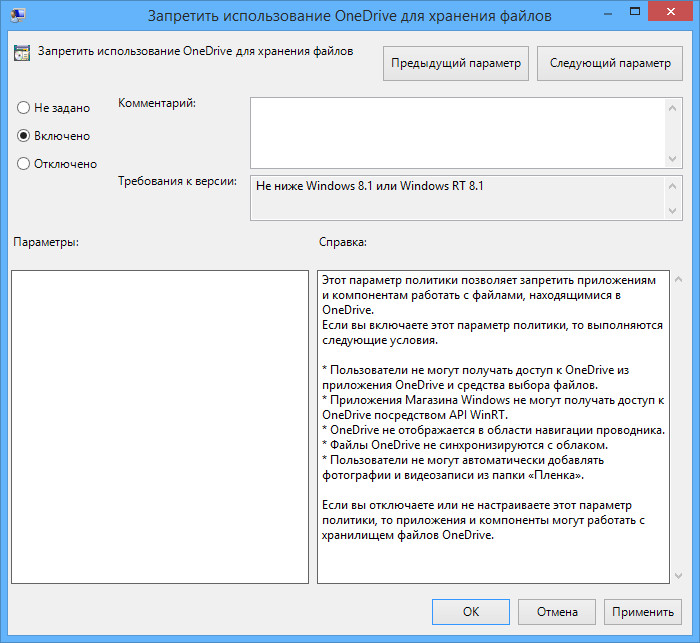Click the "Справка:" label
The height and width of the screenshot is (643, 700).
pyautogui.click(x=343, y=242)
